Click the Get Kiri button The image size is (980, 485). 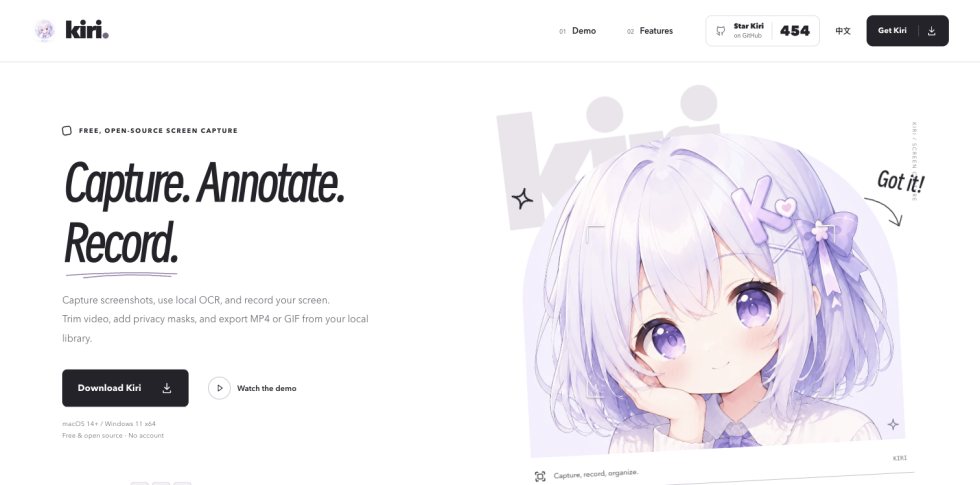click(x=907, y=31)
